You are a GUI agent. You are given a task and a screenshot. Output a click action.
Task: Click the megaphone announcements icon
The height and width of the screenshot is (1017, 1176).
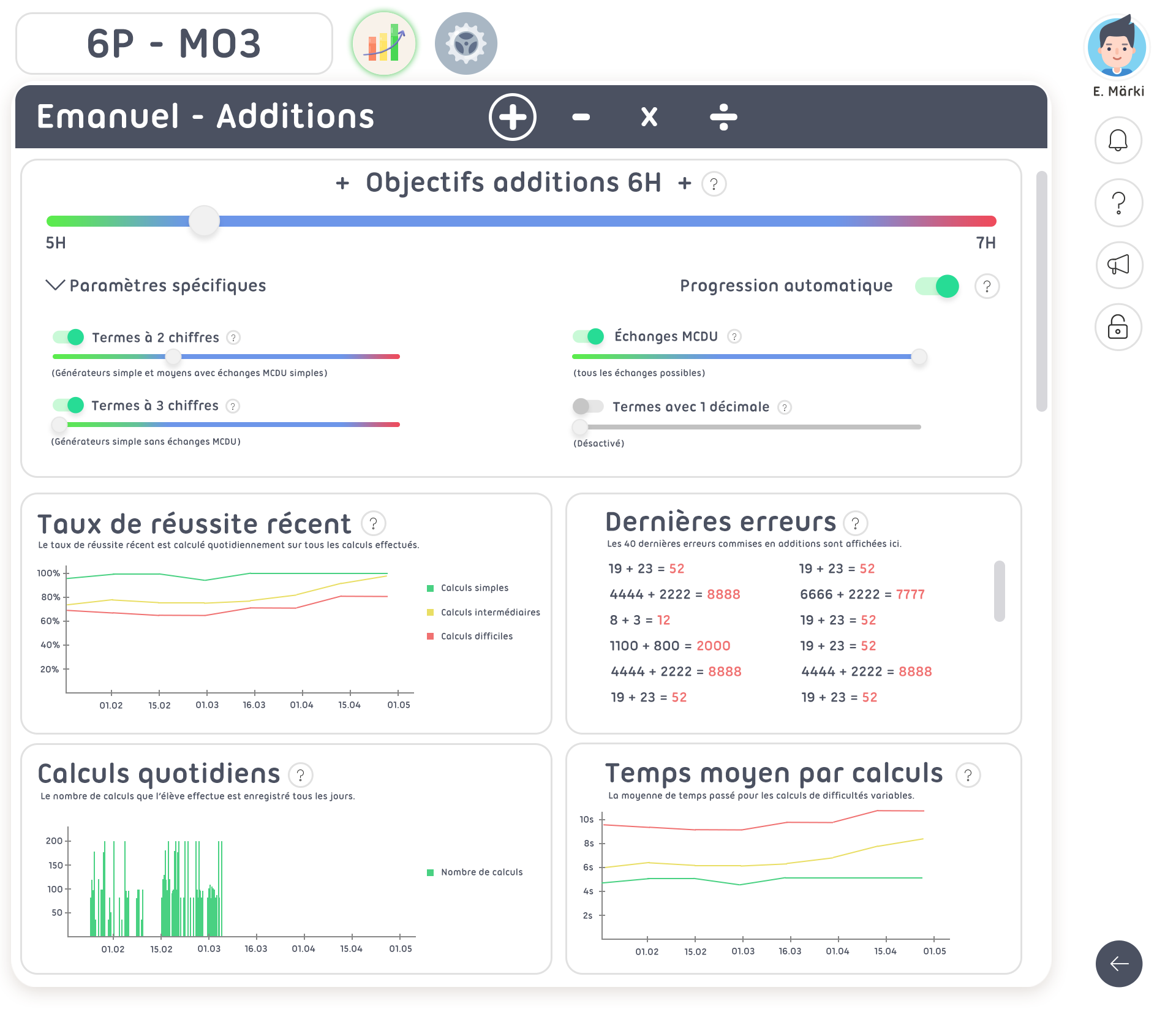[x=1118, y=265]
